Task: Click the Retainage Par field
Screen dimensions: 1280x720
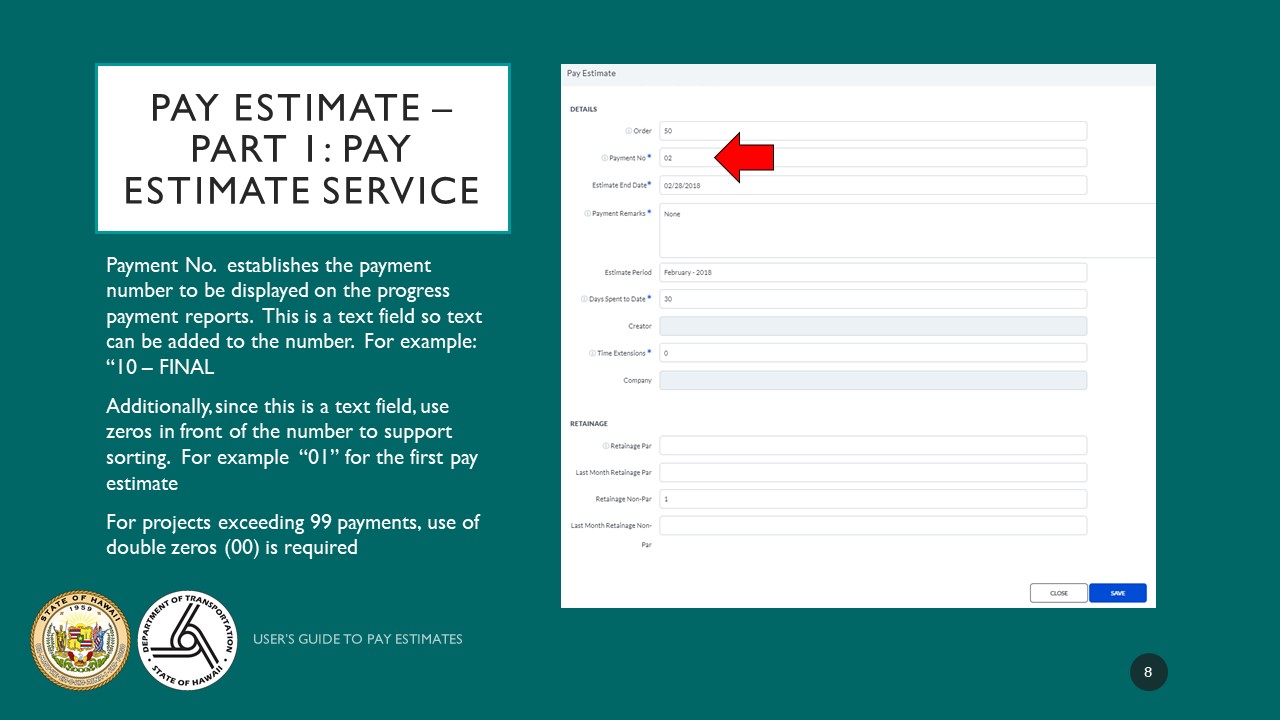Action: coord(873,446)
